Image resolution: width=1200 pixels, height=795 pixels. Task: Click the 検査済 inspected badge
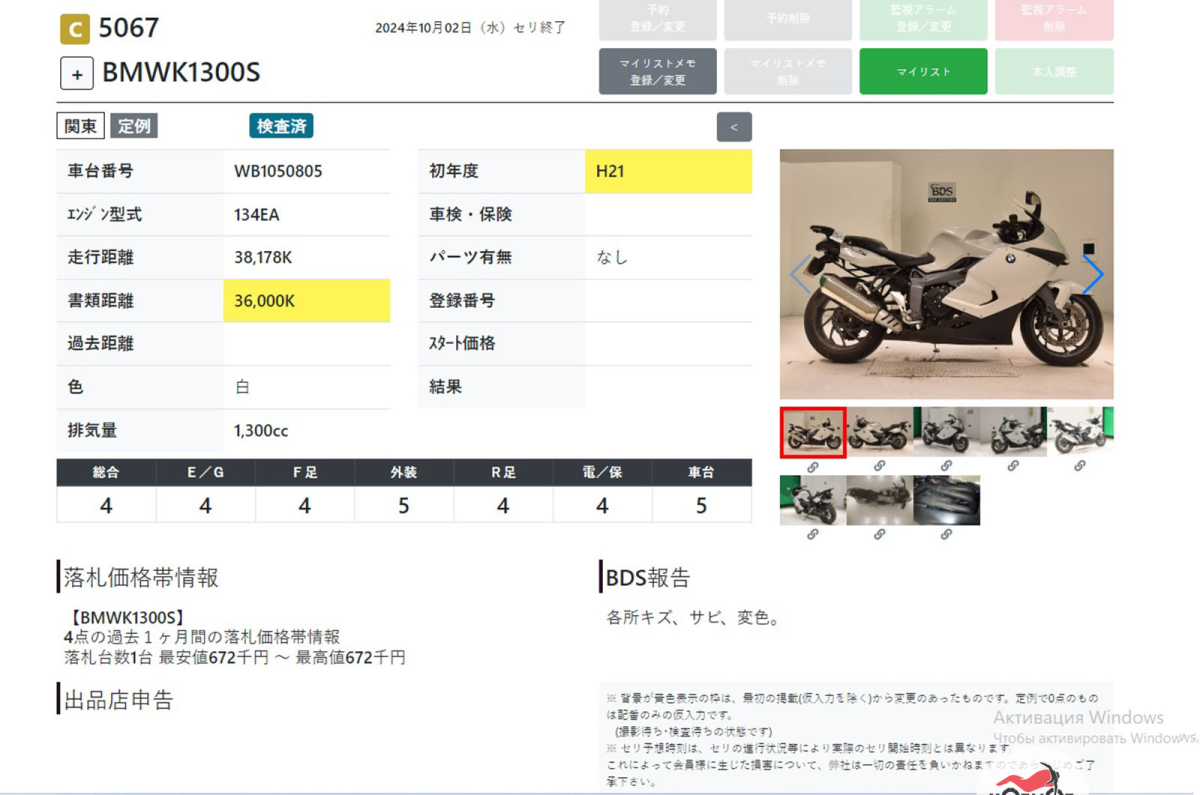pos(281,126)
